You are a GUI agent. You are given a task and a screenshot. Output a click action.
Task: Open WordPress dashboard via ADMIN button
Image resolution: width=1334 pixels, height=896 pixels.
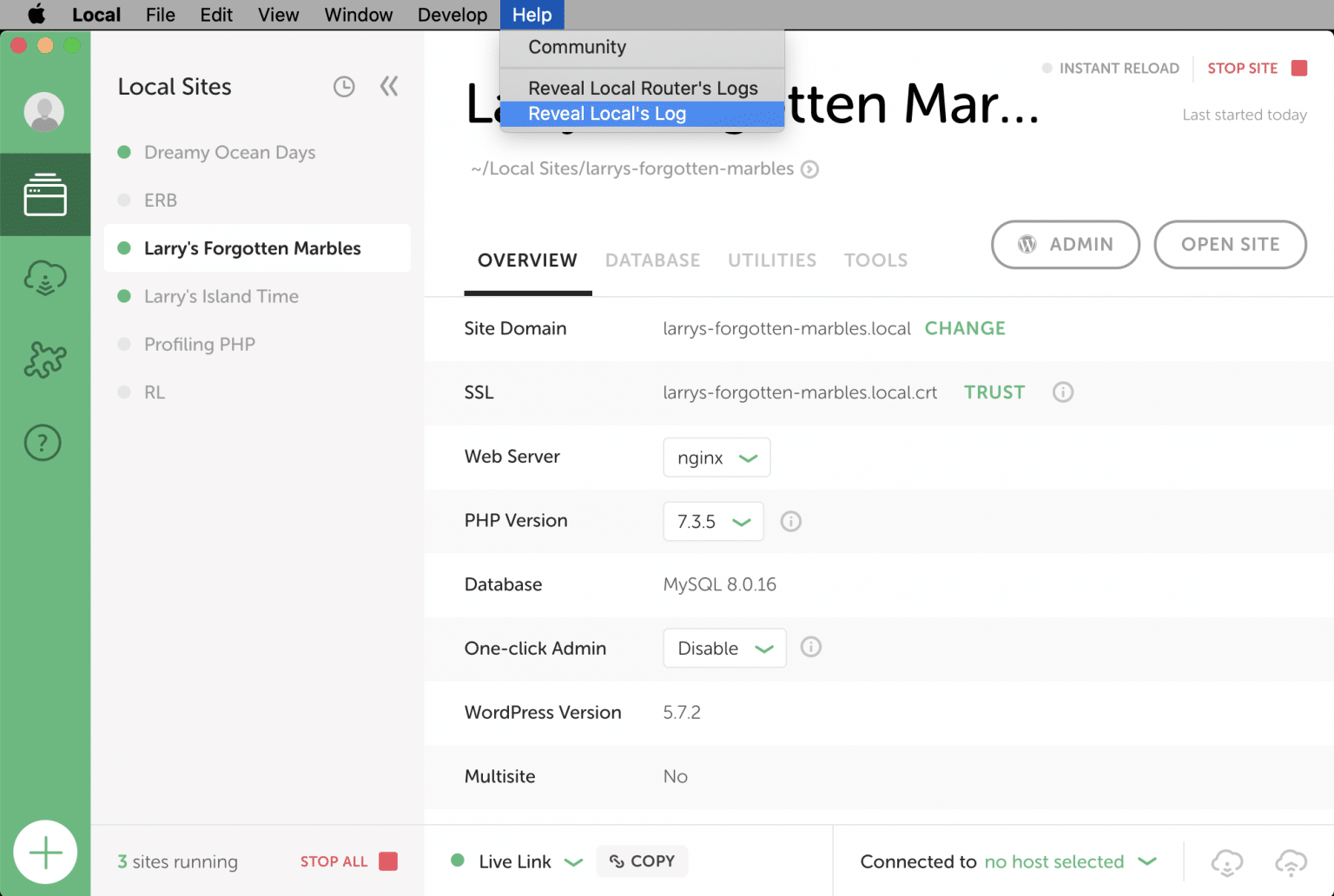pos(1066,244)
